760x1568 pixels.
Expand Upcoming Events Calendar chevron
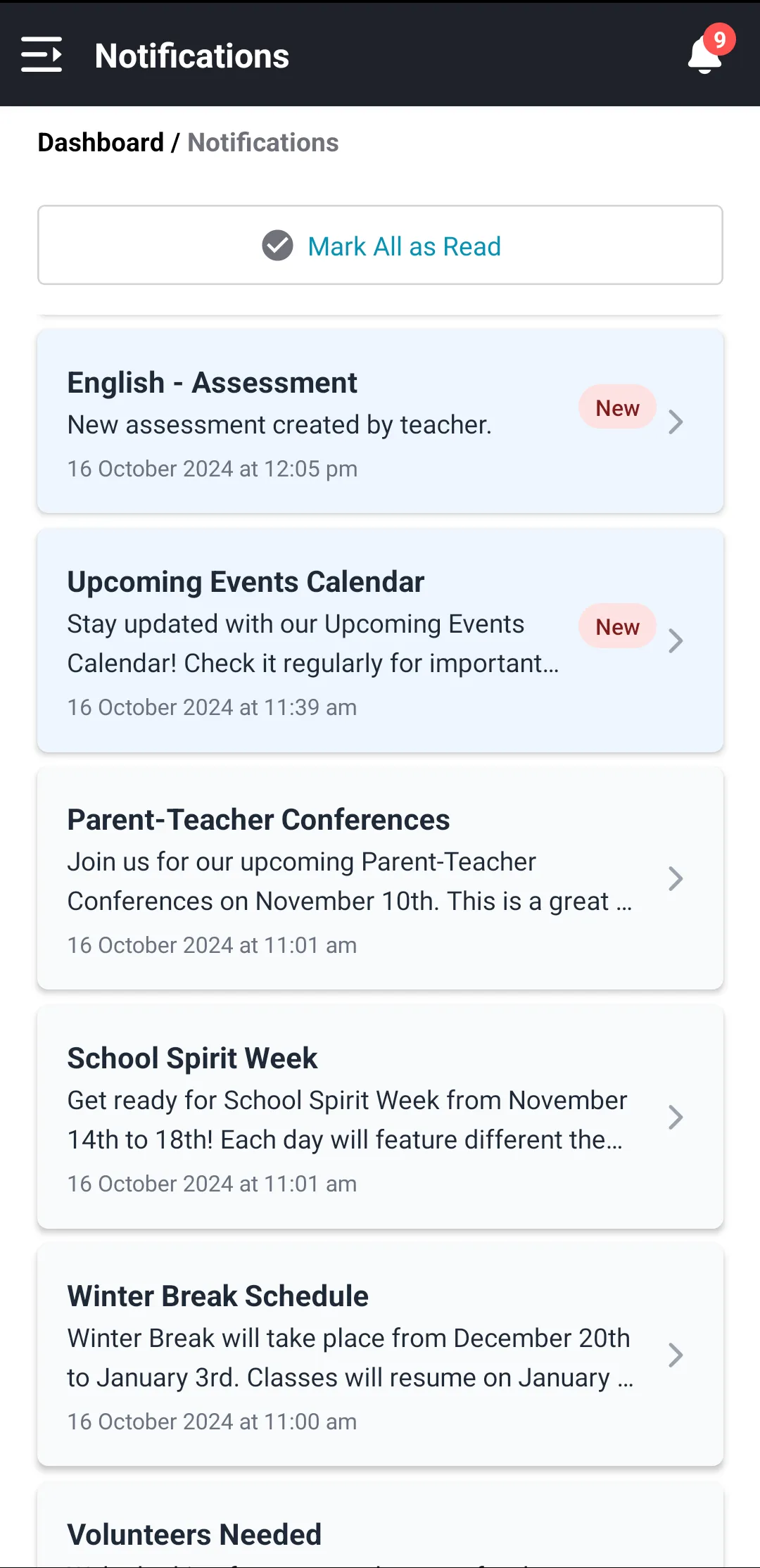pos(676,641)
